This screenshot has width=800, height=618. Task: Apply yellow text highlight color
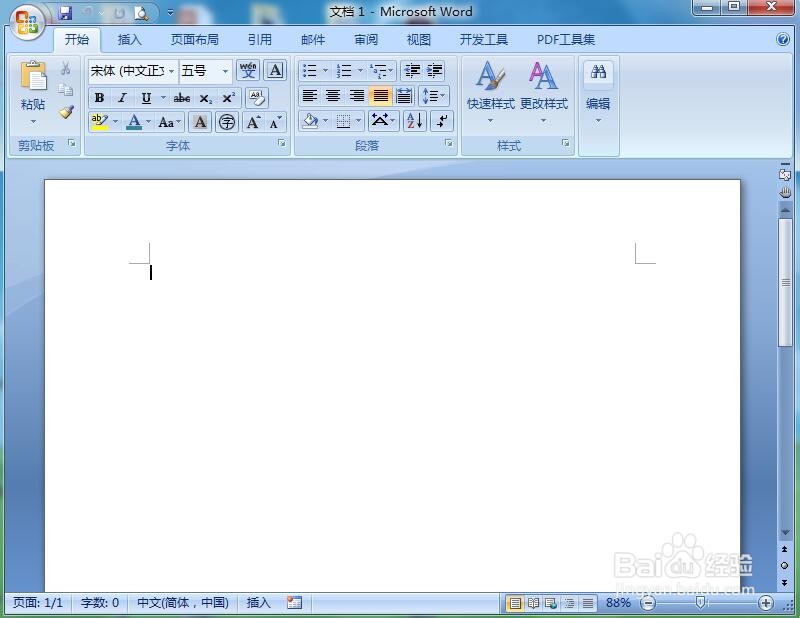tap(99, 121)
